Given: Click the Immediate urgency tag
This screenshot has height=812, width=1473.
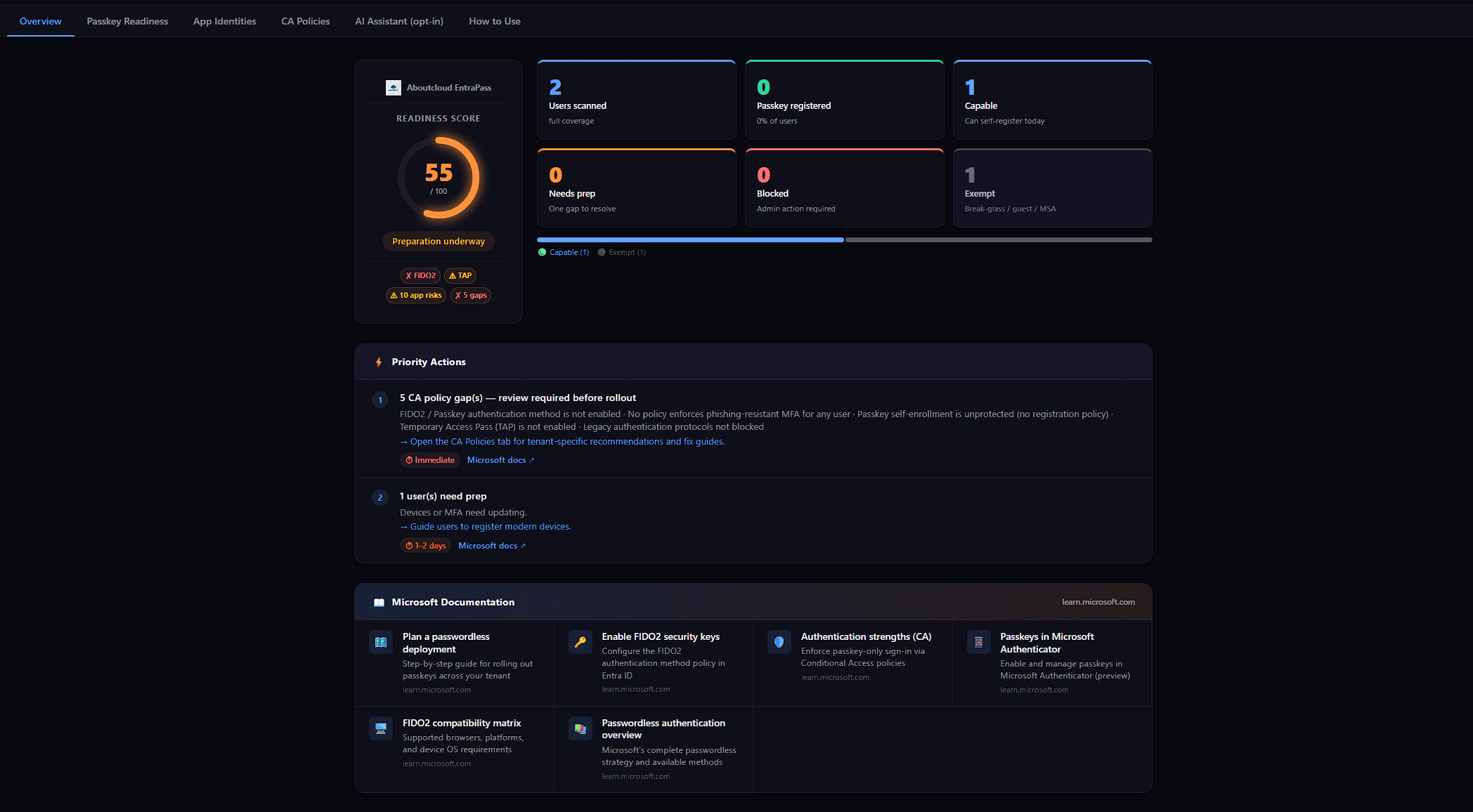Looking at the screenshot, I should click(430, 460).
